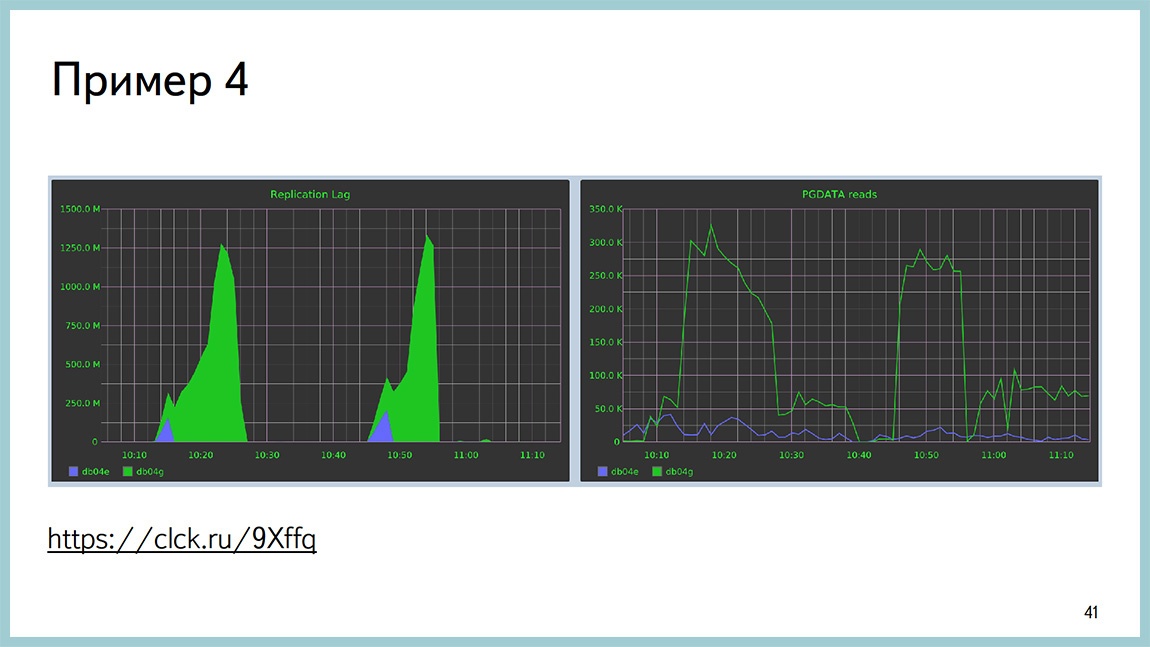Open the link https://clck.ru/9Xffq

pyautogui.click(x=180, y=538)
